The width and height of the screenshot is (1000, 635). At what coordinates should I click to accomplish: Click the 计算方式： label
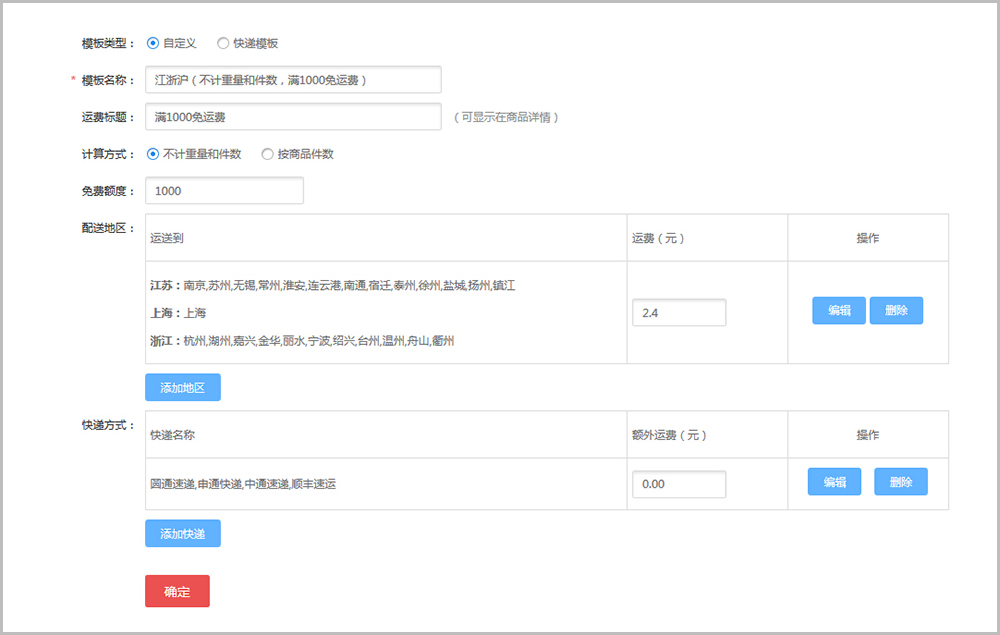pyautogui.click(x=108, y=154)
